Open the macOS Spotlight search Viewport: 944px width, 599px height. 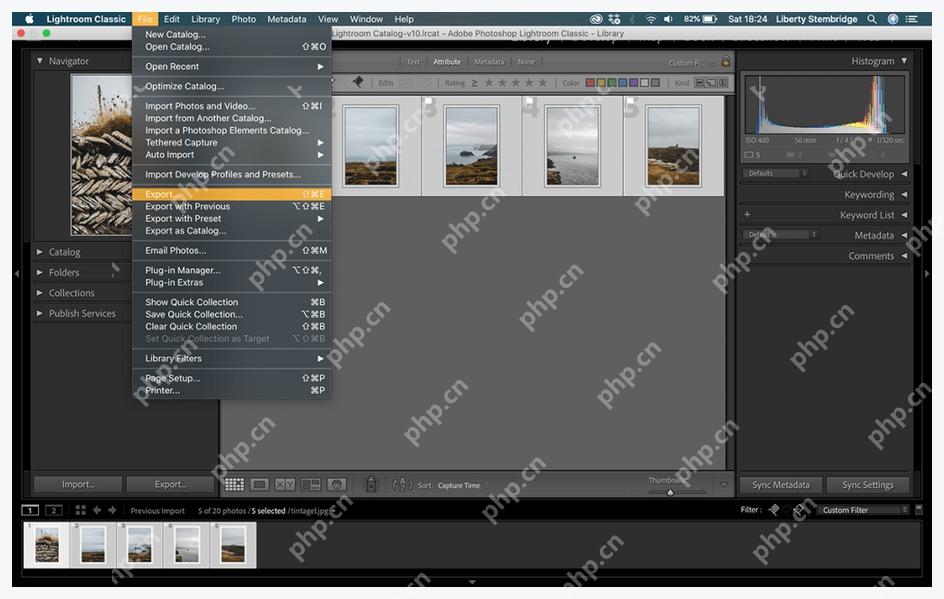coord(872,19)
